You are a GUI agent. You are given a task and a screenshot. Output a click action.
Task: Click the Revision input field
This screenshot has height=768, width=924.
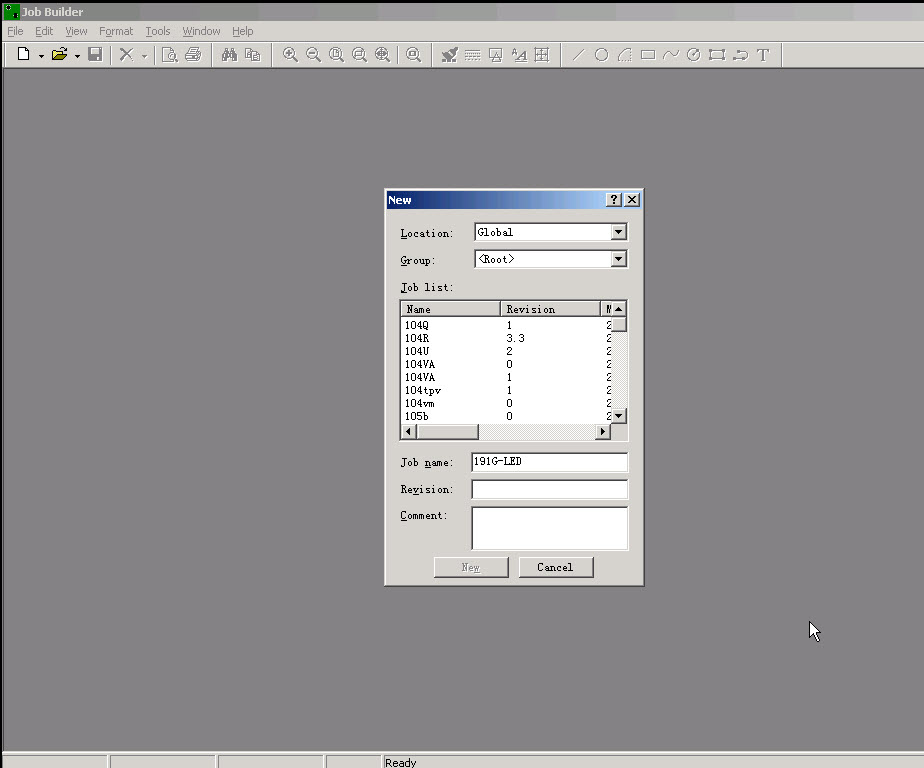click(549, 489)
